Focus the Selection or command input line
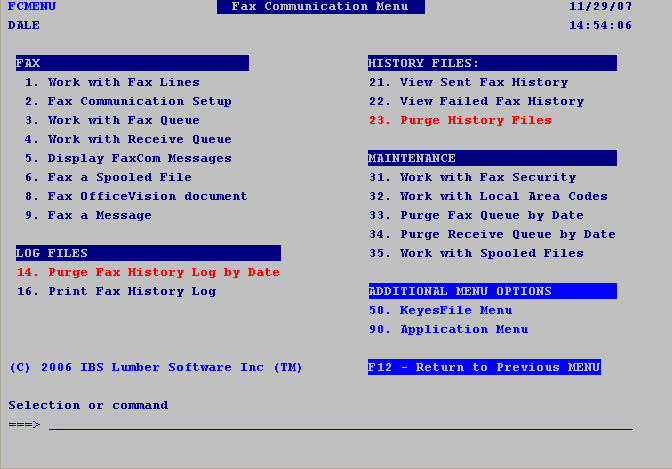This screenshot has width=672, height=469. 341,424
